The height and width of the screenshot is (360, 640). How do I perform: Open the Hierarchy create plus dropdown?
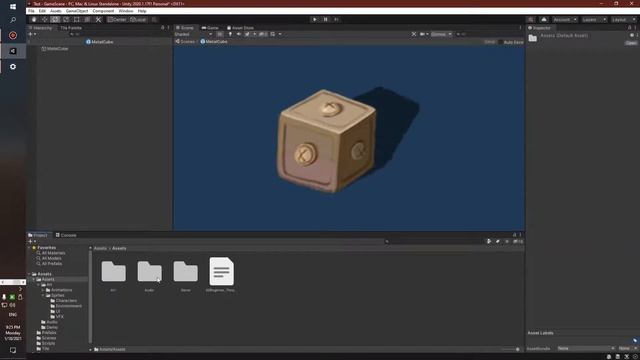32,34
